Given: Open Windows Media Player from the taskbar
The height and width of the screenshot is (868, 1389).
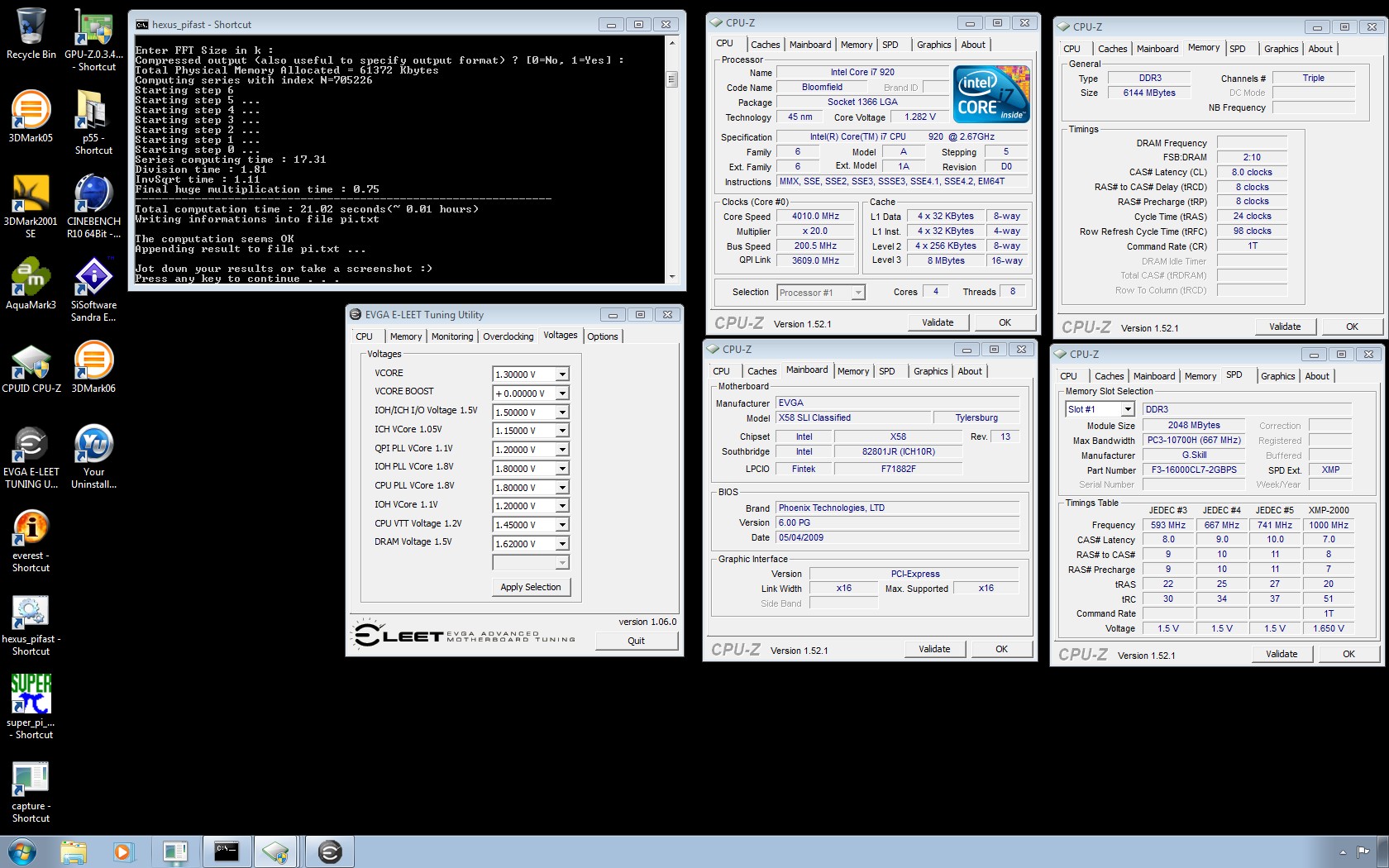Looking at the screenshot, I should click(x=122, y=851).
